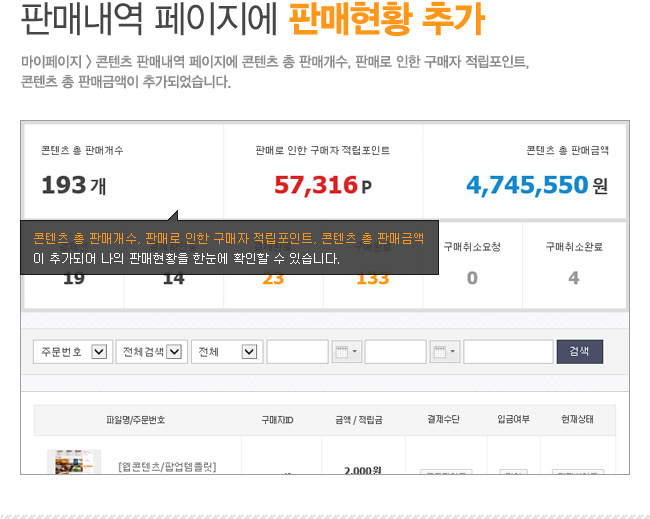Click the 19 status count
This screenshot has width=650, height=519.
[x=74, y=280]
